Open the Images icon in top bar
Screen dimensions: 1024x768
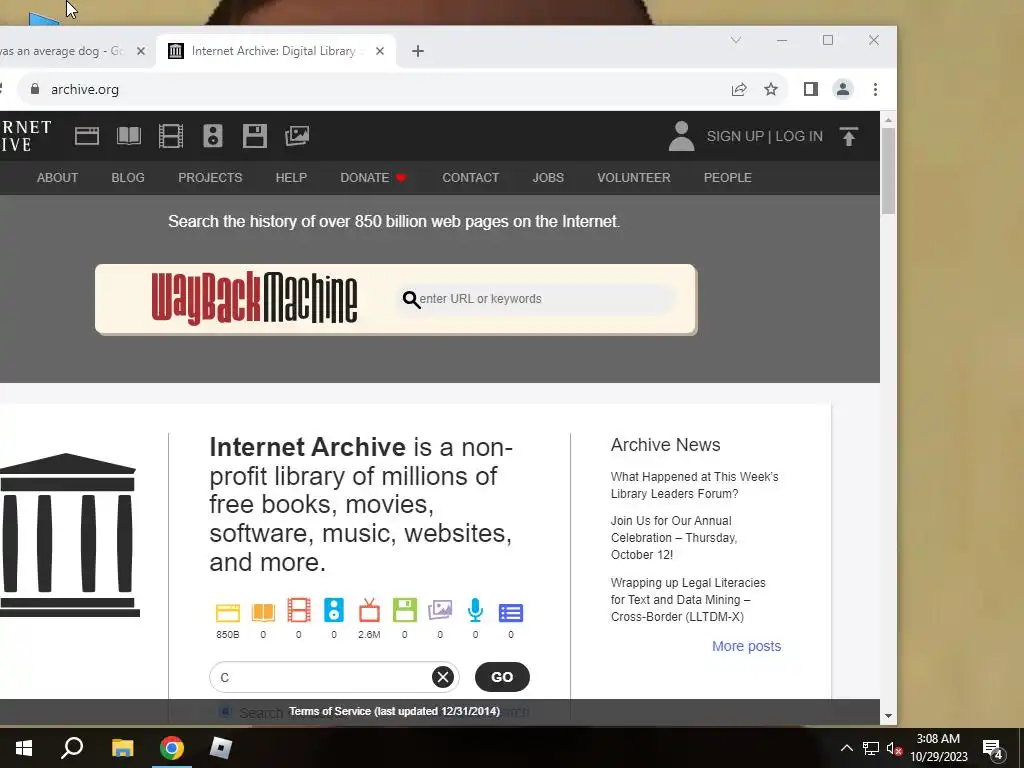[297, 136]
